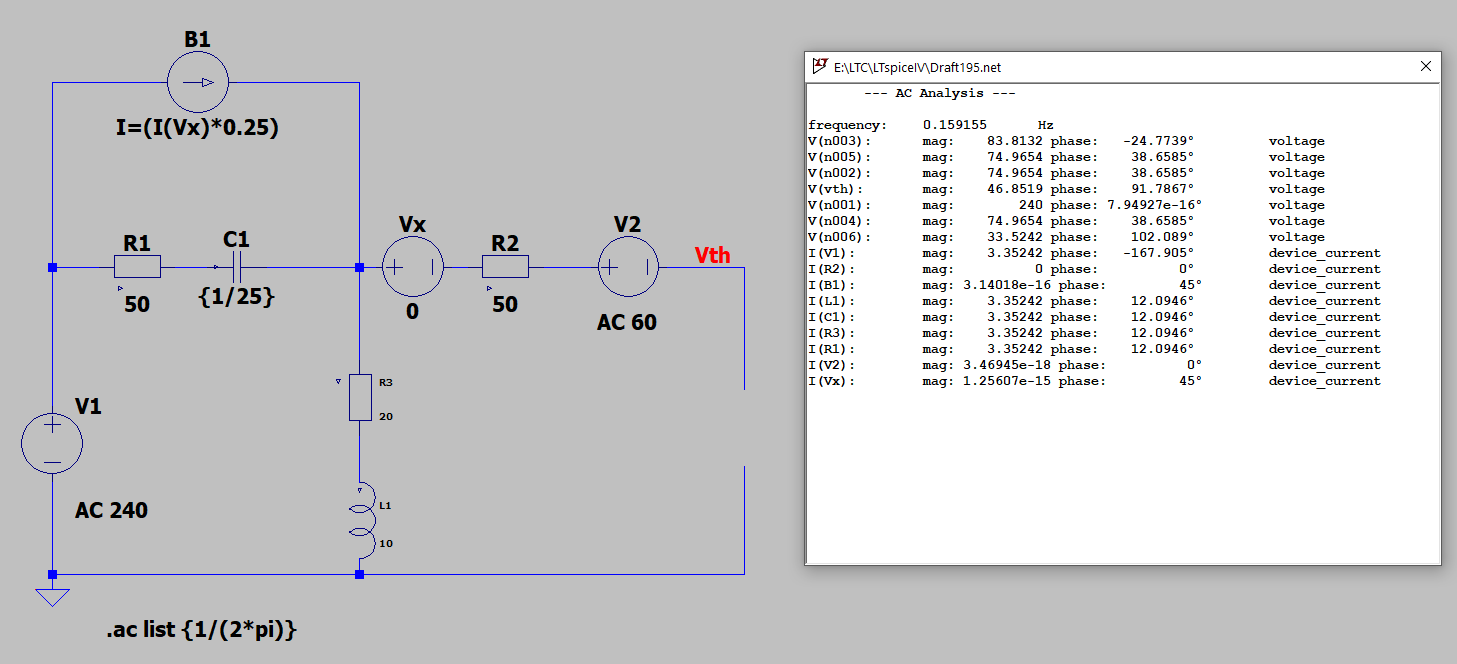The height and width of the screenshot is (664, 1457).
Task: Click the AC Analysis header line
Action: 940,93
